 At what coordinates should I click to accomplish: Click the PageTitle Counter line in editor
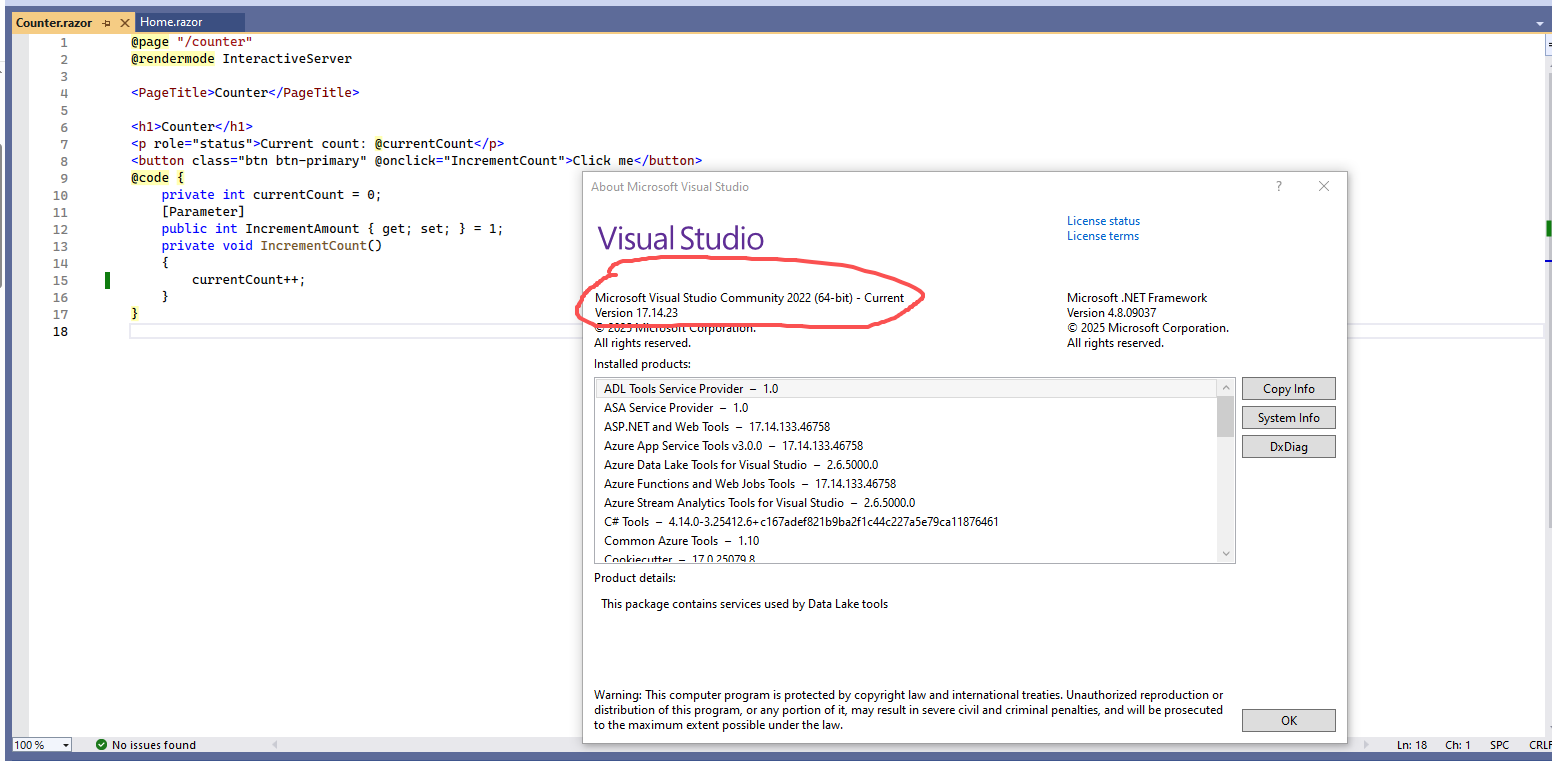tap(245, 93)
